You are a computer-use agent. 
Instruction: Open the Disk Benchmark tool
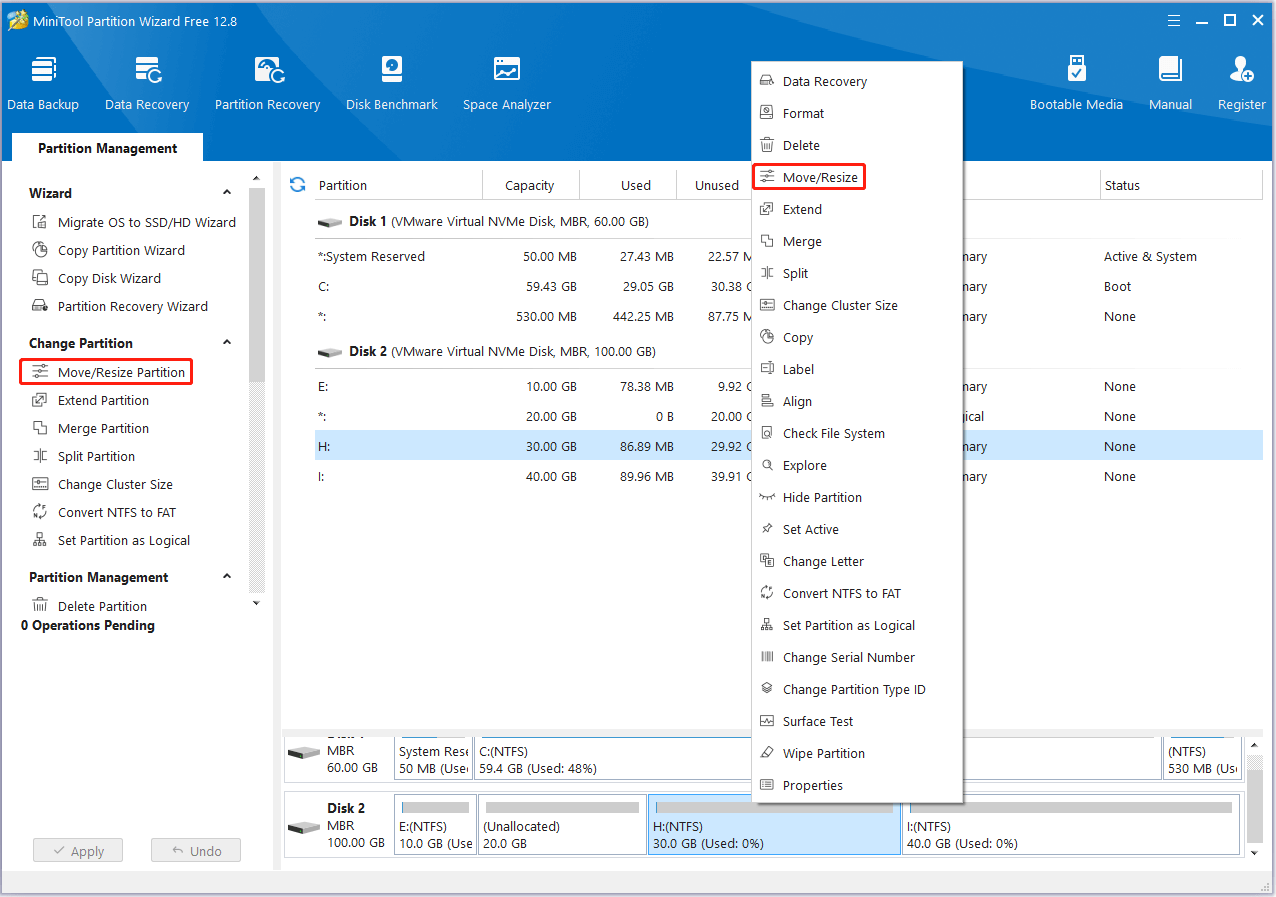coord(392,83)
